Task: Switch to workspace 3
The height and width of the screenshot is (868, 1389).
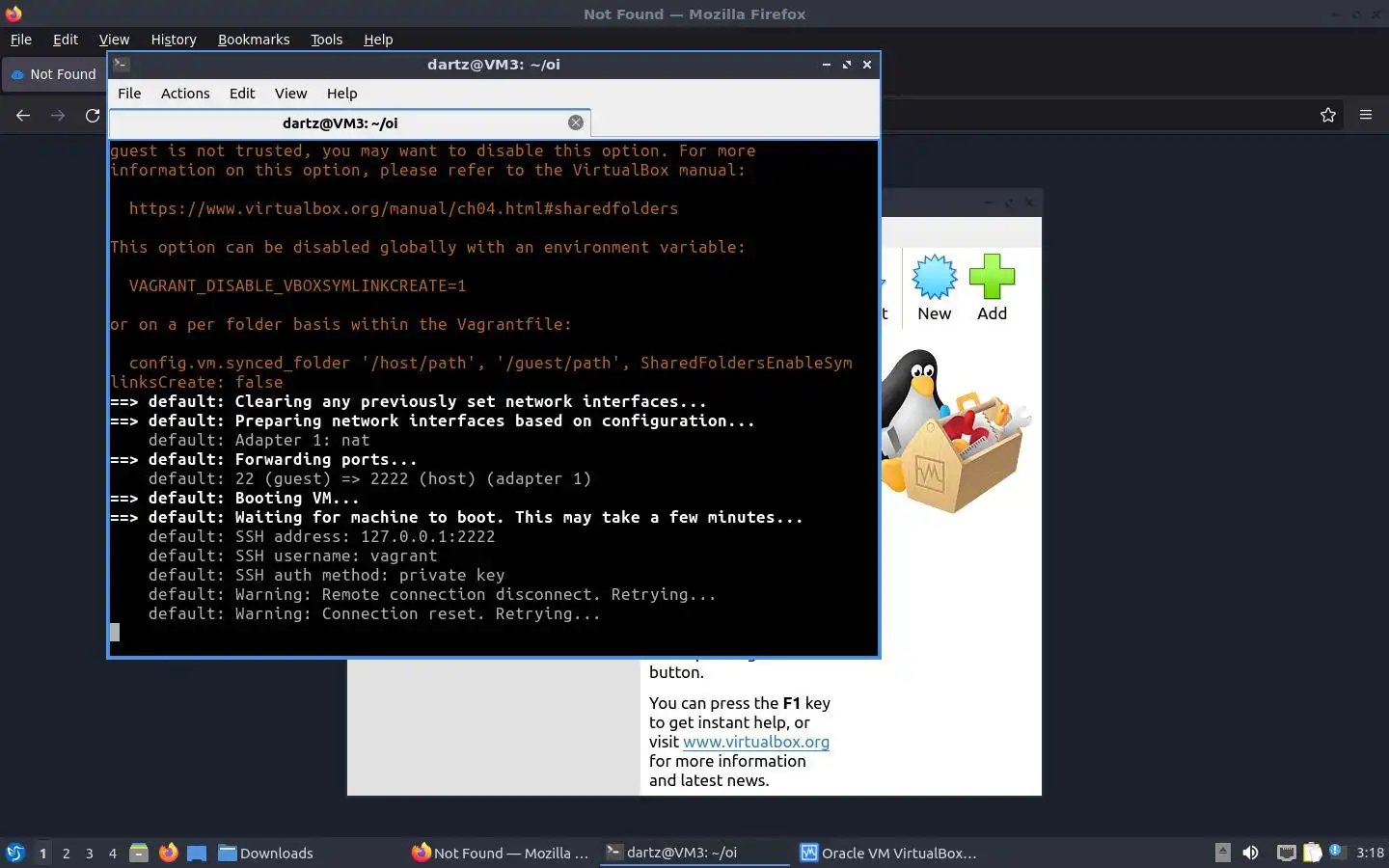Action: (90, 853)
